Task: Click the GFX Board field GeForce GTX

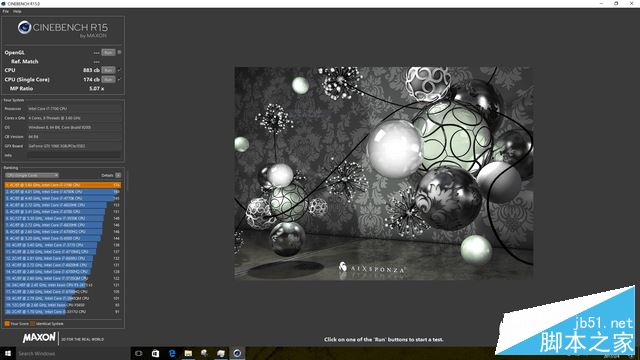Action: click(74, 146)
